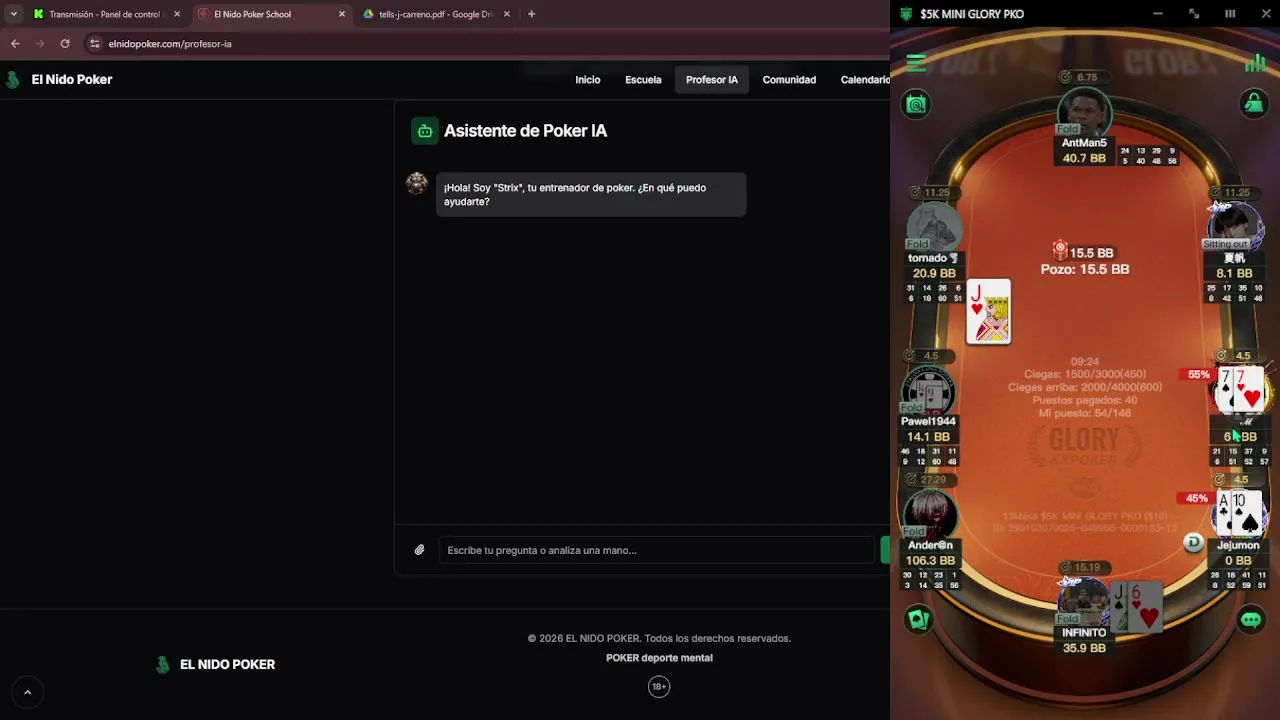The image size is (1280, 720).
Task: Close the Transmisión browser tab
Action: (177, 14)
